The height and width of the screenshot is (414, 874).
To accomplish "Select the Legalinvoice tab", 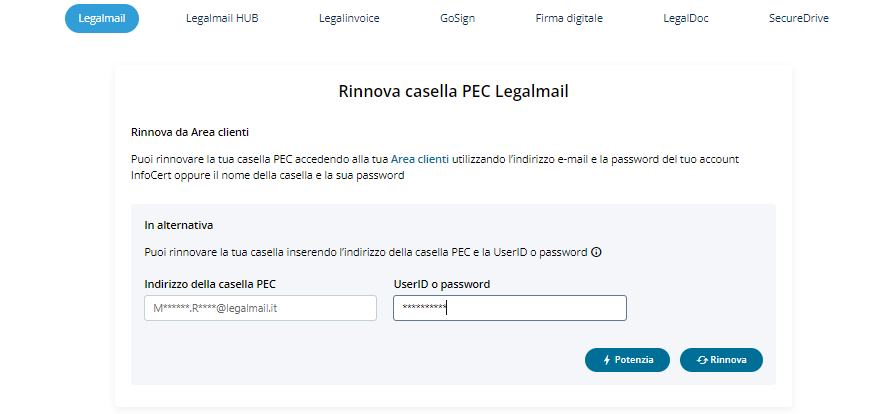I will pyautogui.click(x=349, y=18).
